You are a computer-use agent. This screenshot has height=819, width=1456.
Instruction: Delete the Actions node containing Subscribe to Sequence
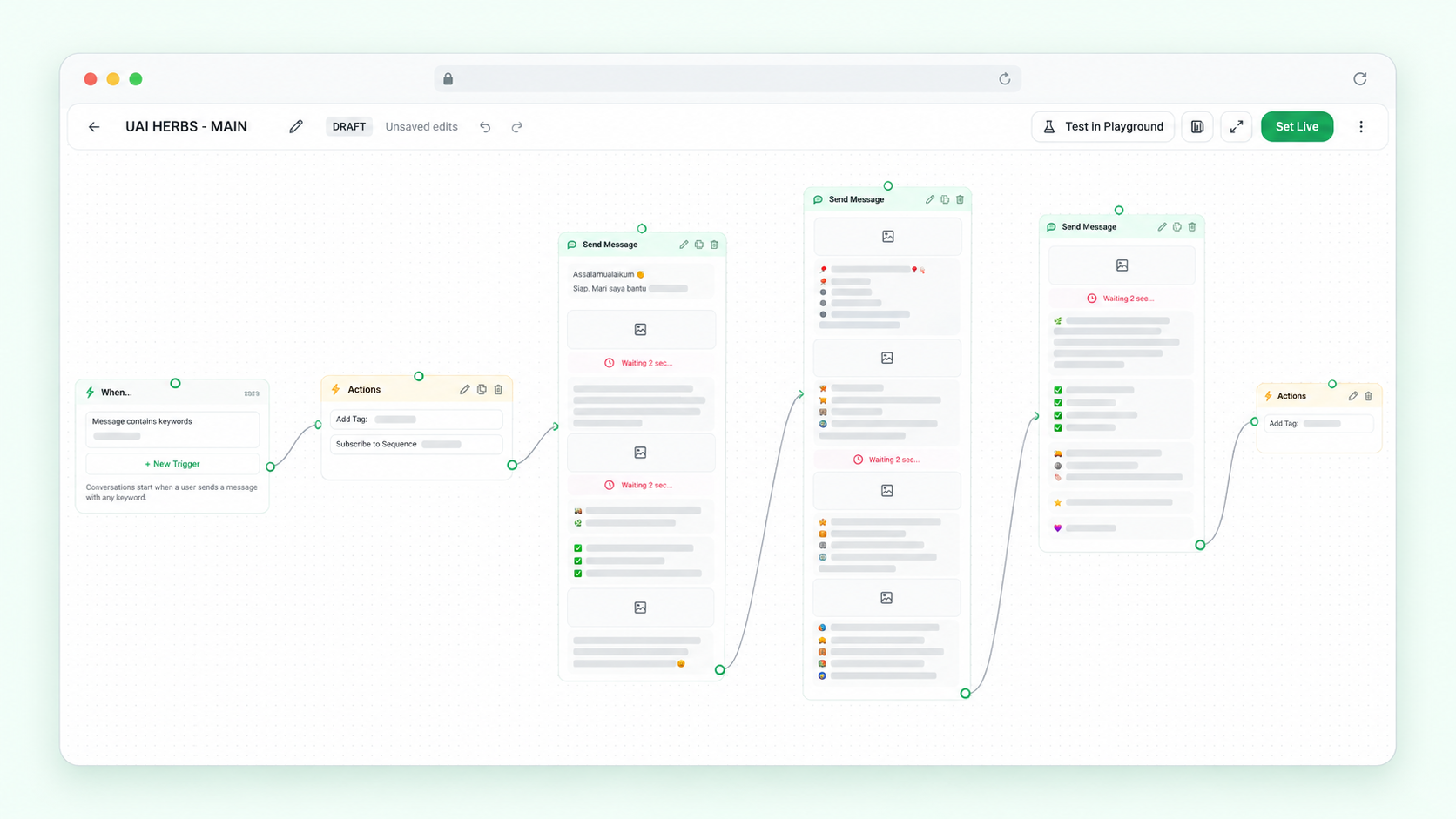click(x=498, y=390)
